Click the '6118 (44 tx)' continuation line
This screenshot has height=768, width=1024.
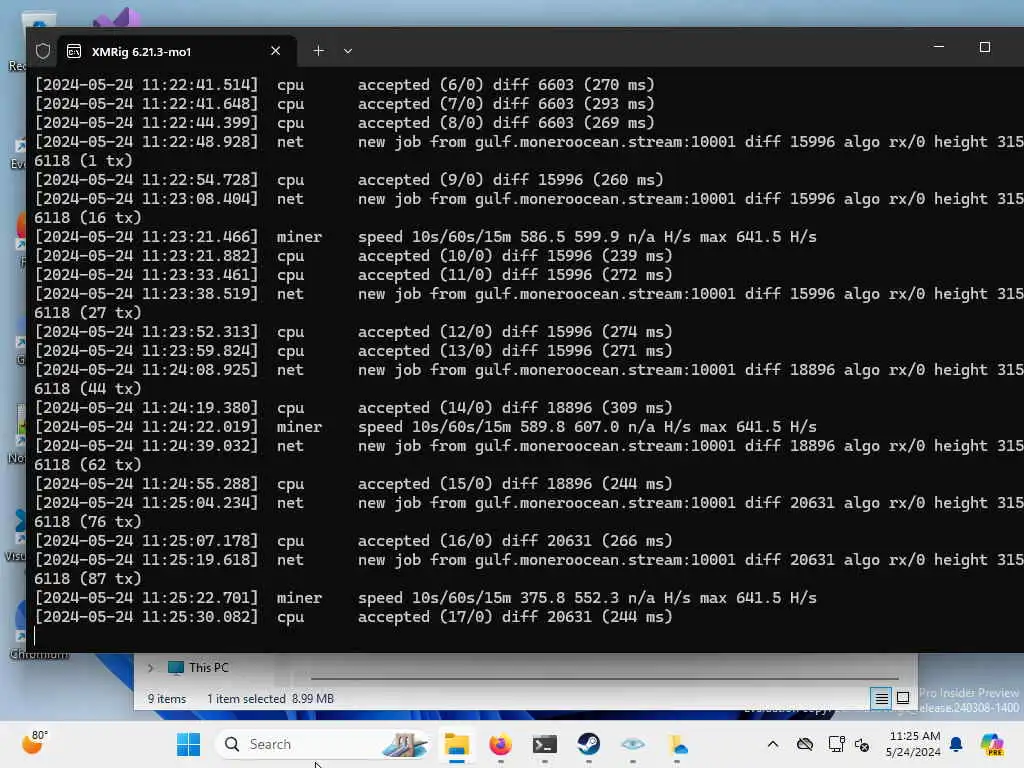point(88,389)
